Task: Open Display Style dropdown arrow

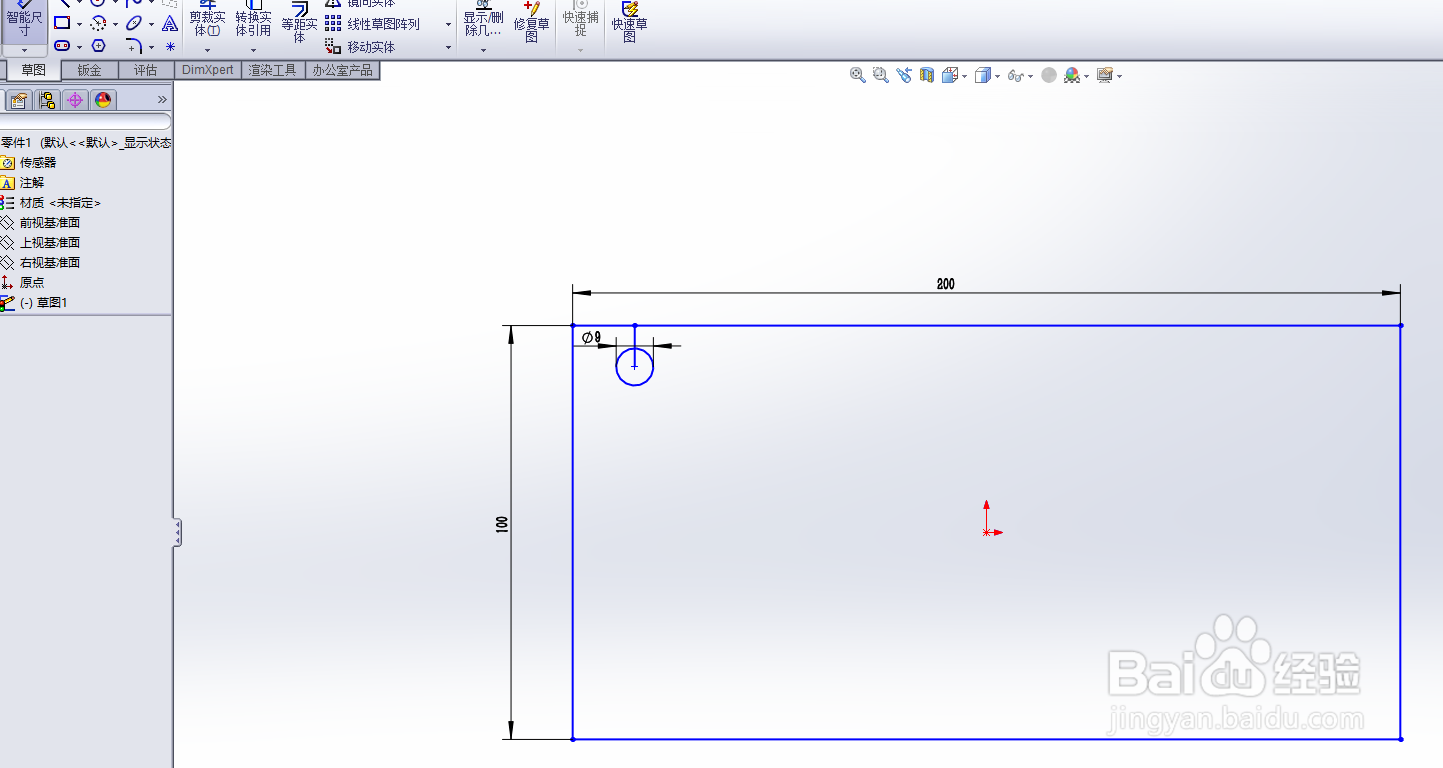Action: 997,76
